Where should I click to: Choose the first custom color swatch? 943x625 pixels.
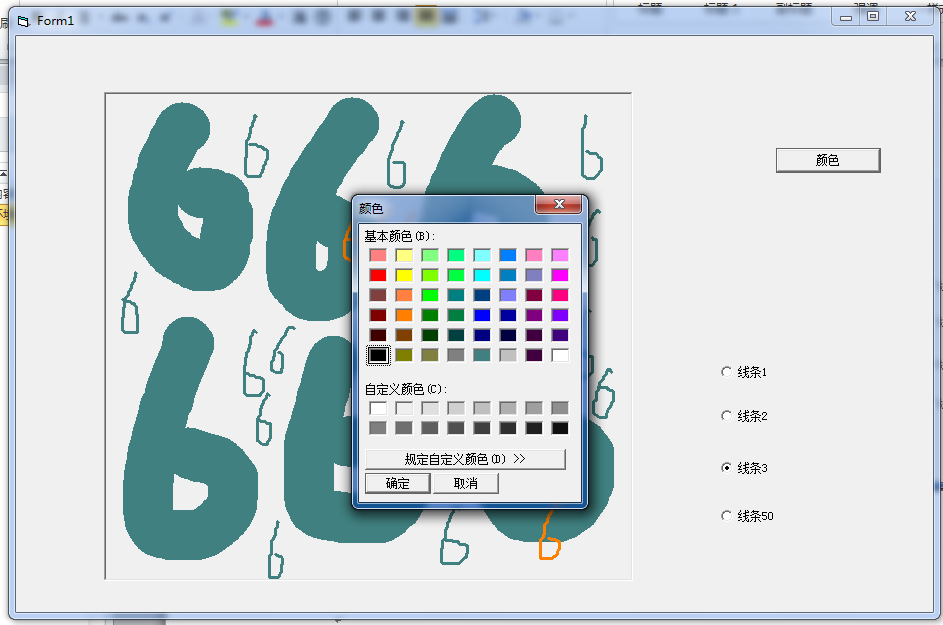coord(377,406)
